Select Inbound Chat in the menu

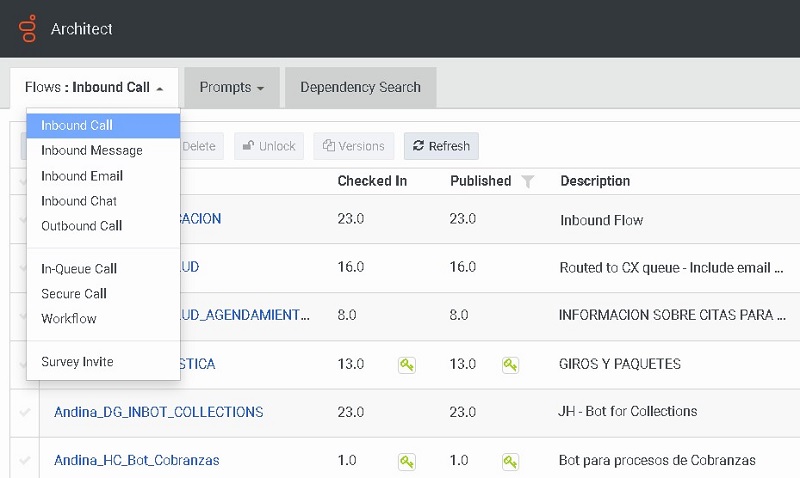[103, 201]
